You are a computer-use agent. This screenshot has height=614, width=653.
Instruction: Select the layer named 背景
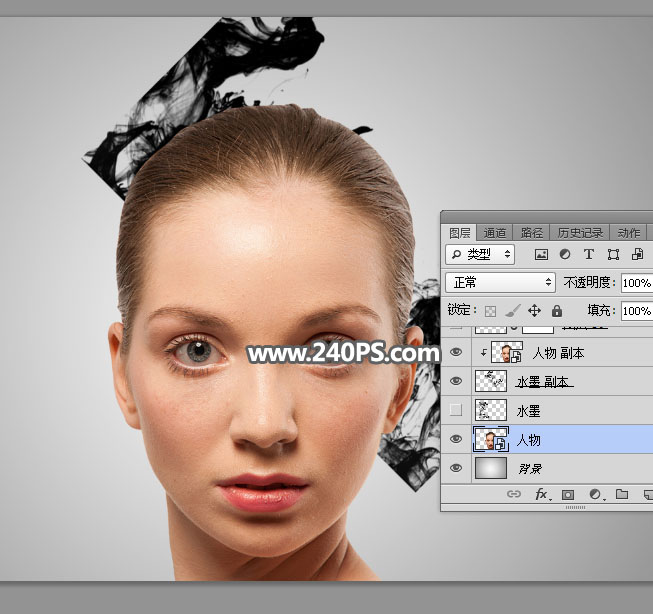(530, 469)
